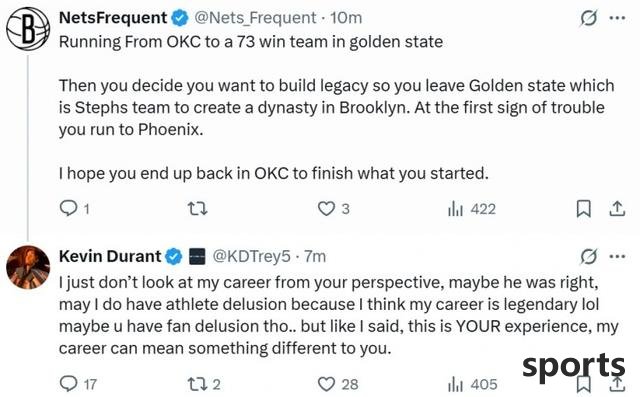Screen dimensions: 640x397
Task: Open more options for NetsFrequent tweet
Action: [x=617, y=18]
